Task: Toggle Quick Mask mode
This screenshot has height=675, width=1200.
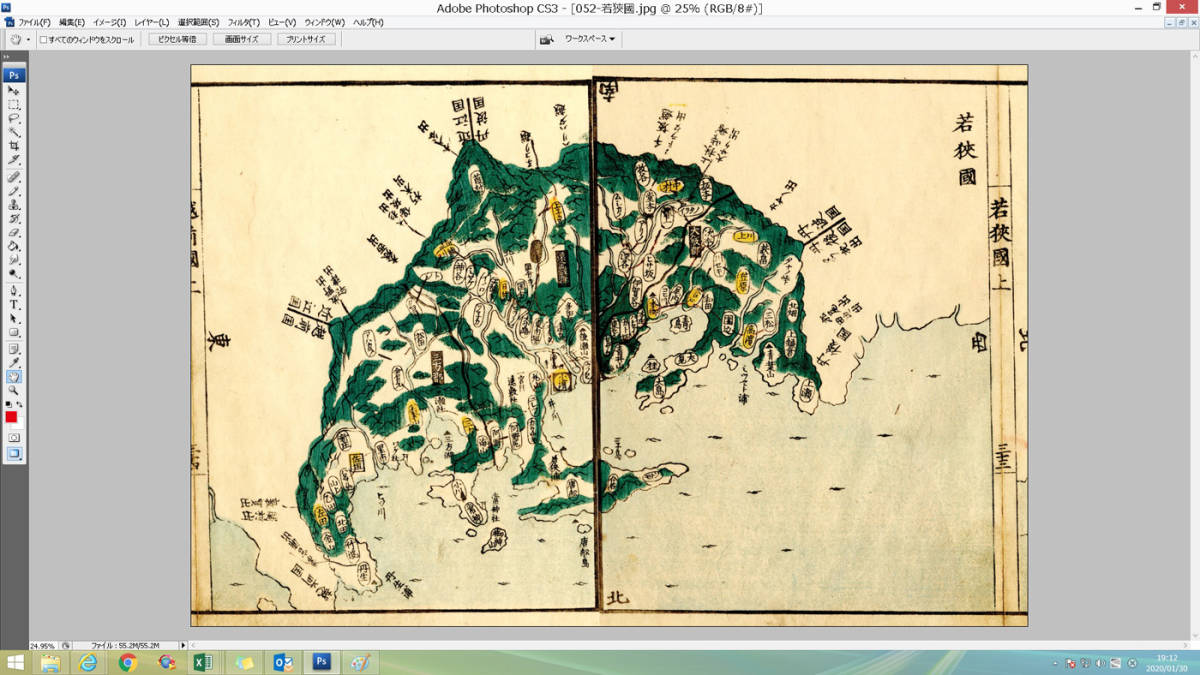Action: coord(14,438)
